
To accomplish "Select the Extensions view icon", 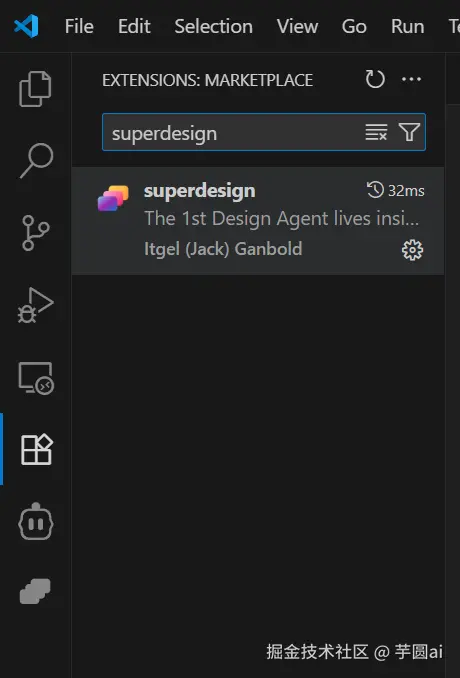I will (x=36, y=449).
